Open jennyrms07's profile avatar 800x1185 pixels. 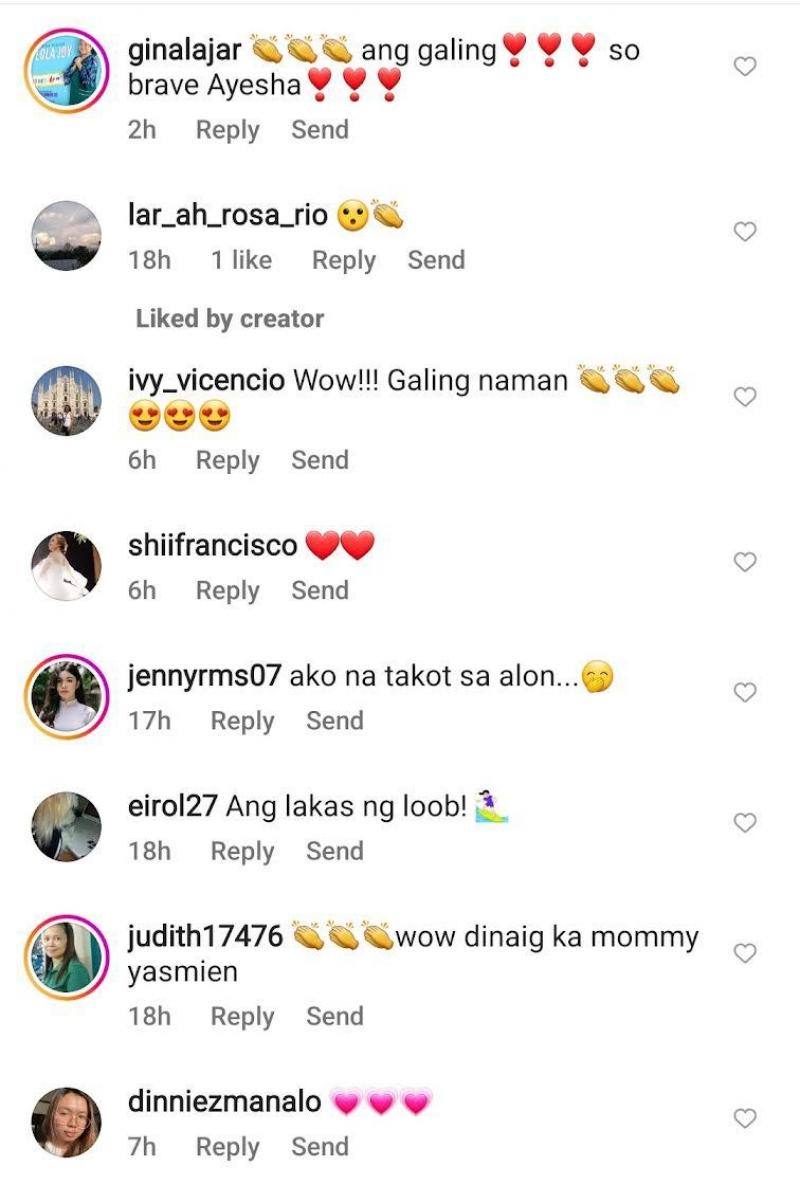tap(66, 696)
